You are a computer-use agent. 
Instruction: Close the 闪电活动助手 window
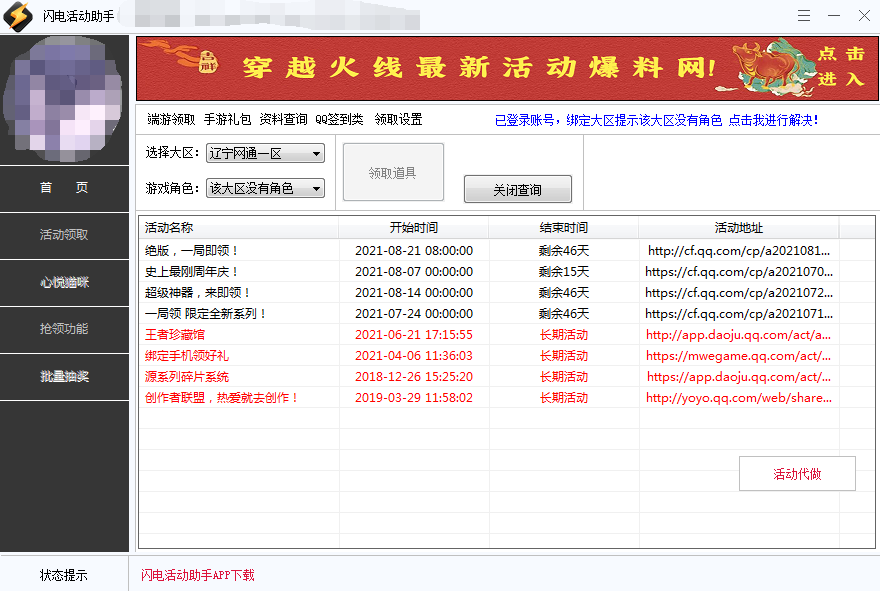[864, 16]
